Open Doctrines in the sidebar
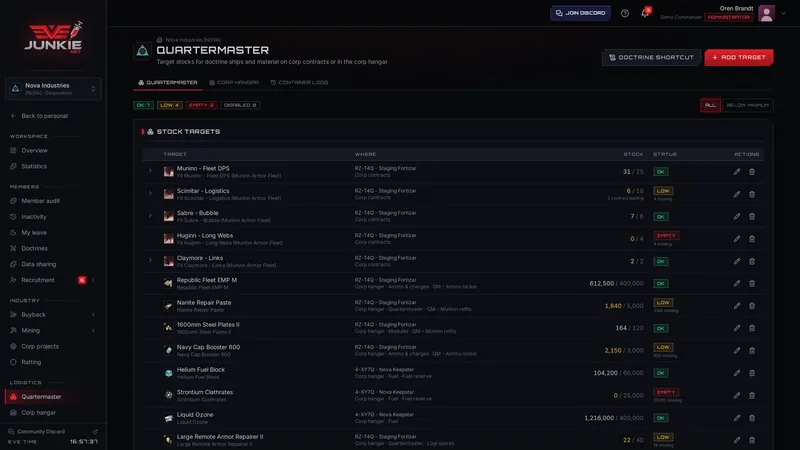Viewport: 800px width, 450px height. pos(34,248)
